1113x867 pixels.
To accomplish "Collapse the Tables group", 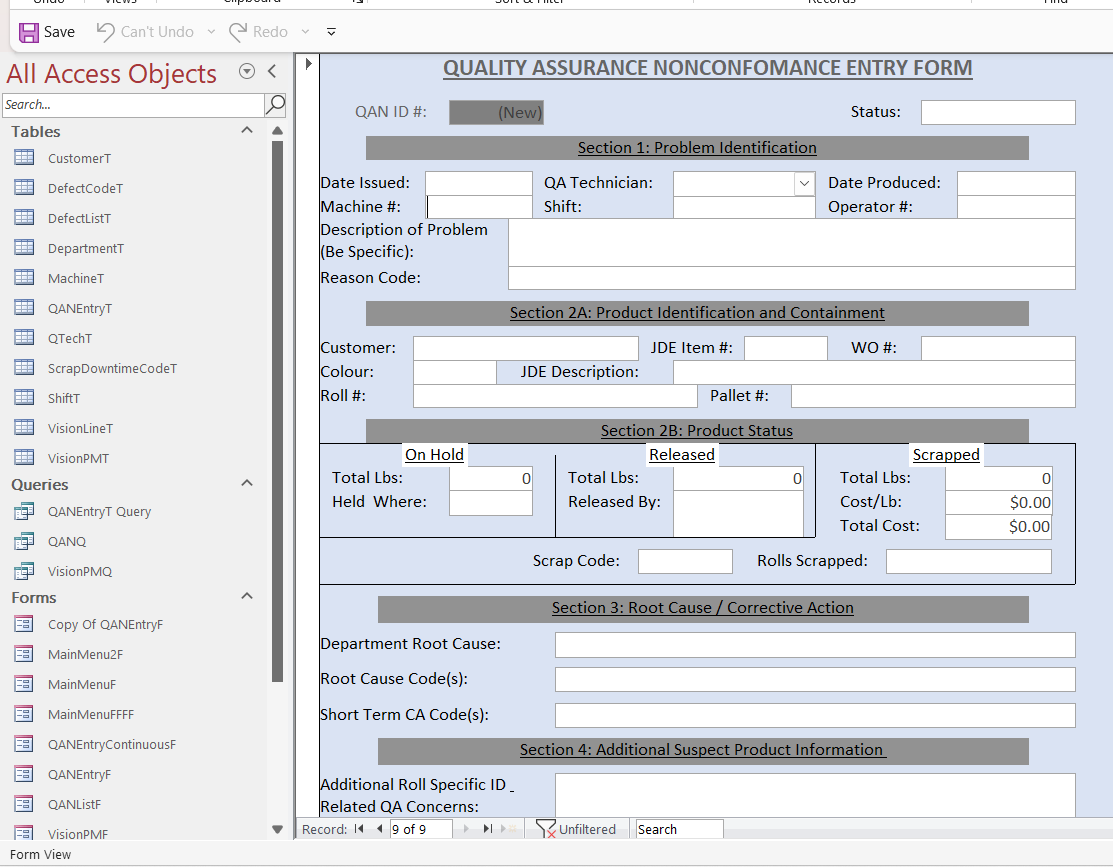I will [x=247, y=130].
